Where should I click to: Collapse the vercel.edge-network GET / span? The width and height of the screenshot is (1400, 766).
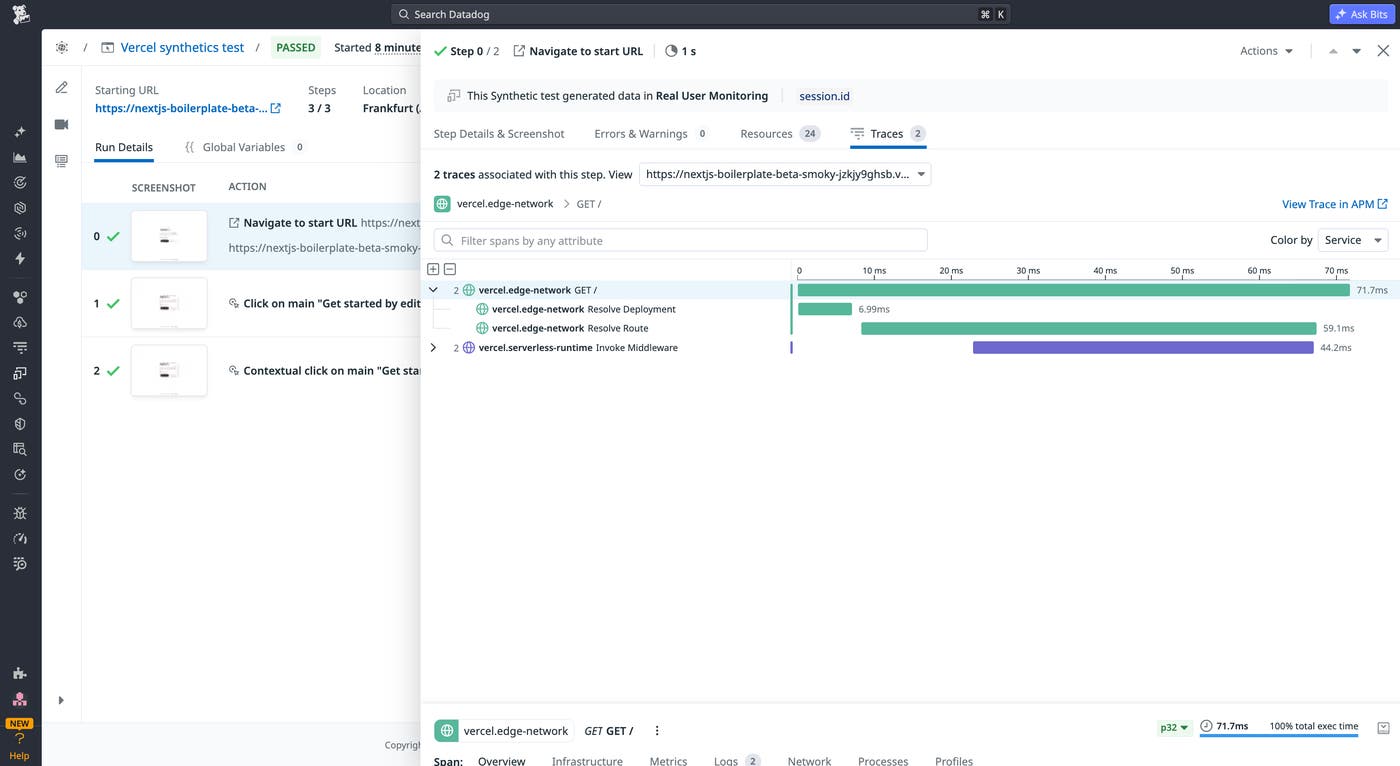click(433, 290)
